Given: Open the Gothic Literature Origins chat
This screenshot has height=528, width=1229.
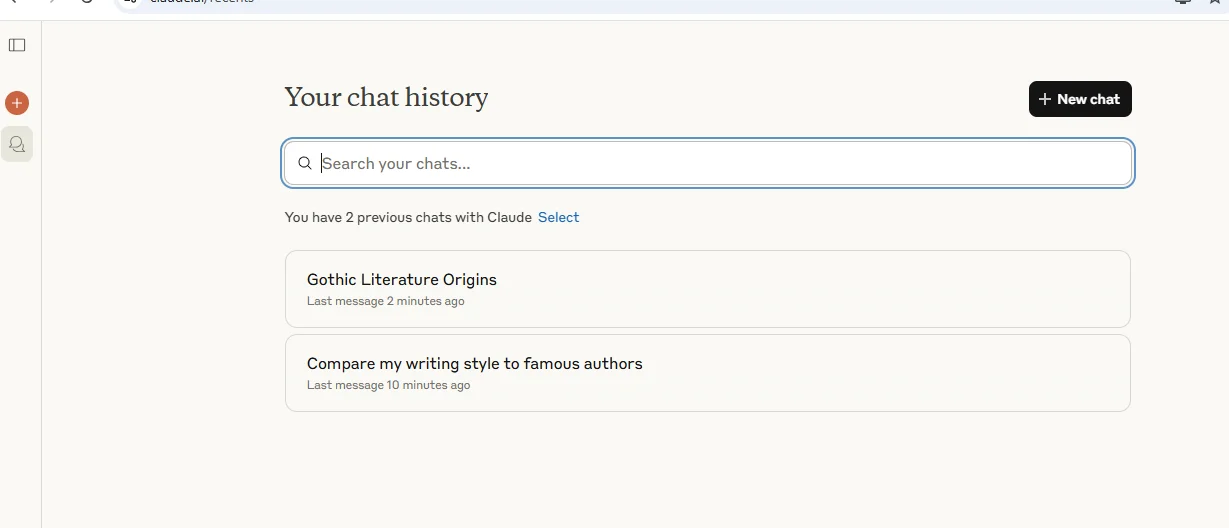Looking at the screenshot, I should [x=708, y=289].
